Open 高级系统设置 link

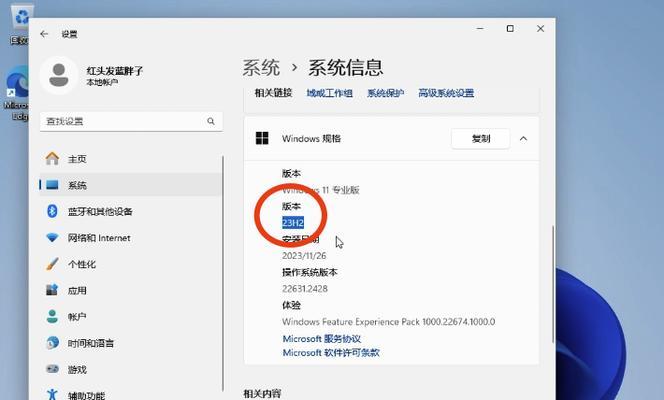click(x=446, y=93)
